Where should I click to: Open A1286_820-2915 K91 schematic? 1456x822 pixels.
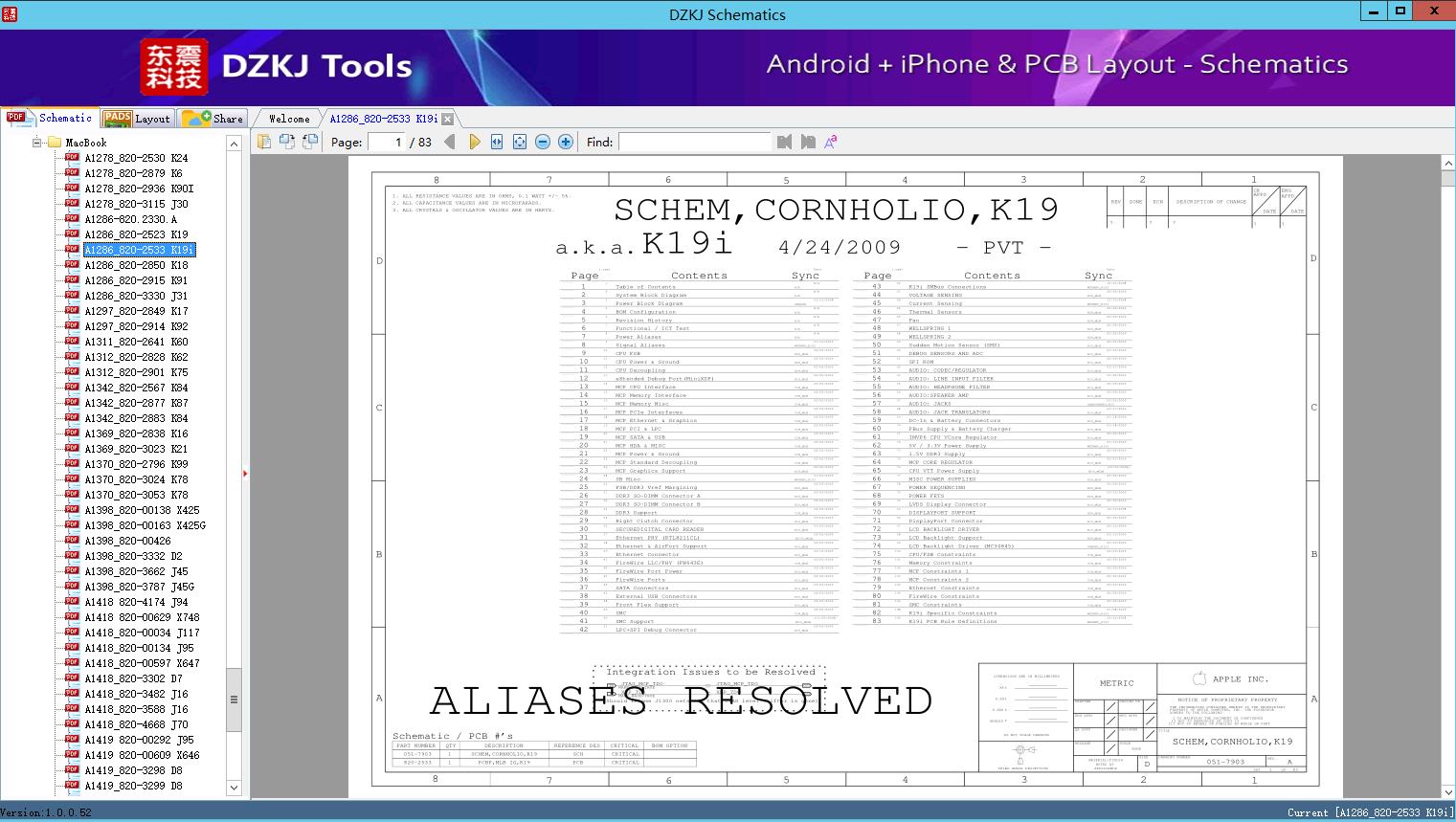click(x=136, y=280)
